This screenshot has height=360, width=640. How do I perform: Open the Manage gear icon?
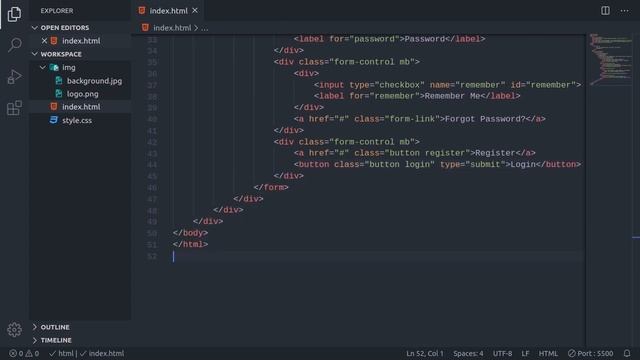[x=14, y=329]
